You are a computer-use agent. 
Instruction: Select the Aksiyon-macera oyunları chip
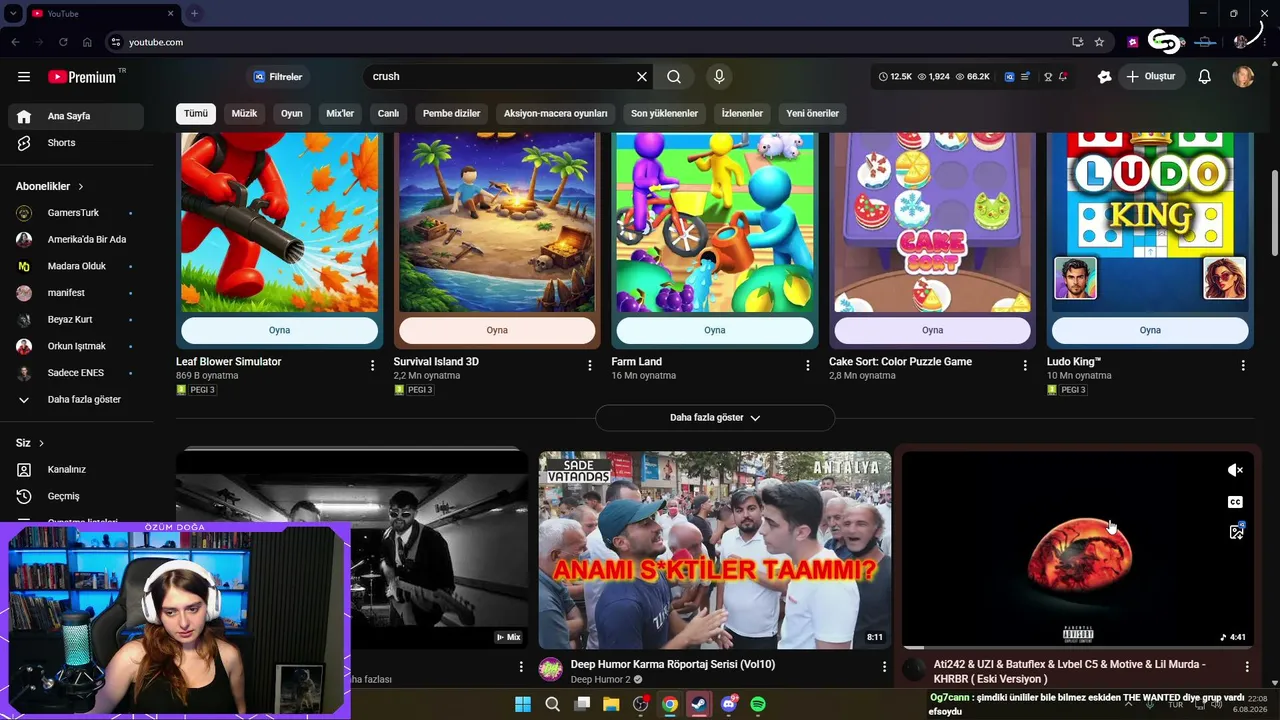click(556, 114)
